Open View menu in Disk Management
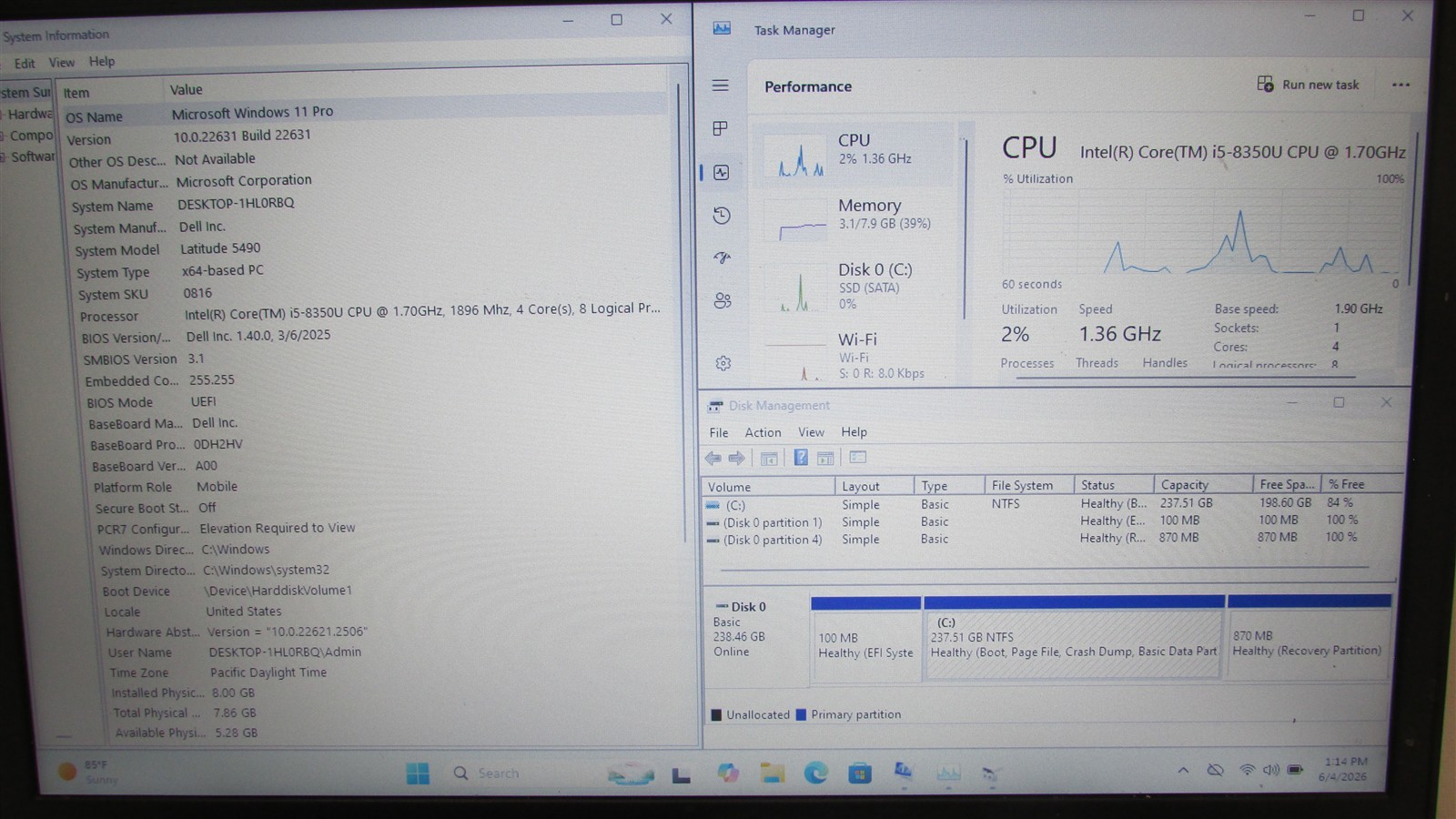The width and height of the screenshot is (1456, 819). tap(811, 432)
